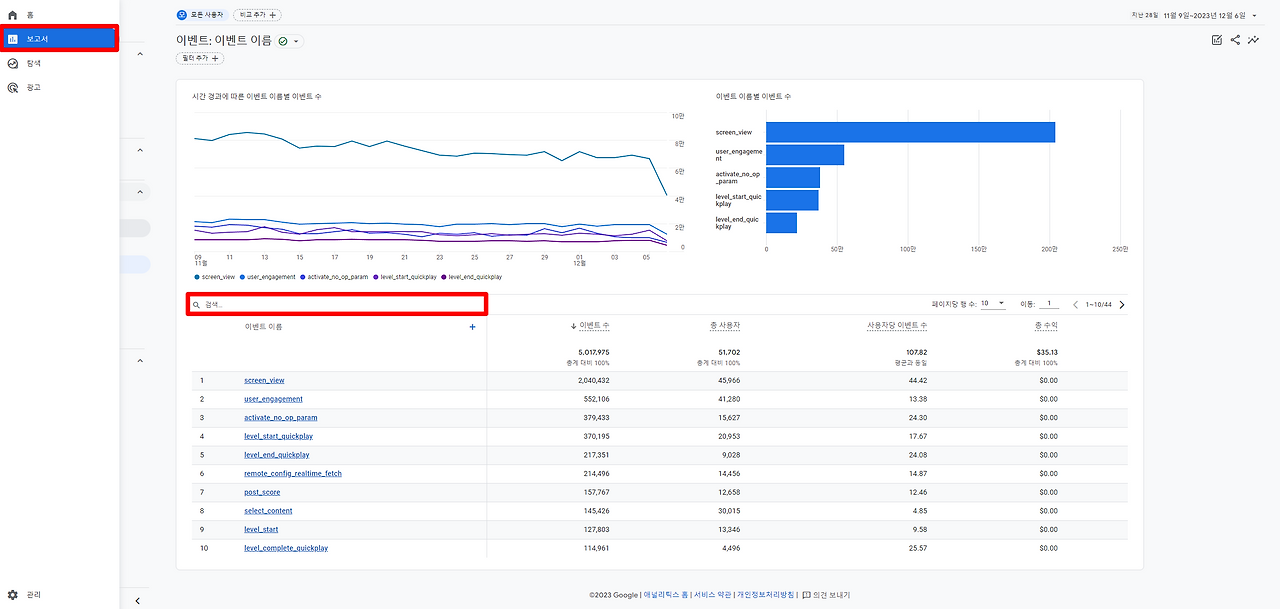1280x609 pixels.
Task: Click Add filter (필터 추가) button
Action: pos(200,59)
